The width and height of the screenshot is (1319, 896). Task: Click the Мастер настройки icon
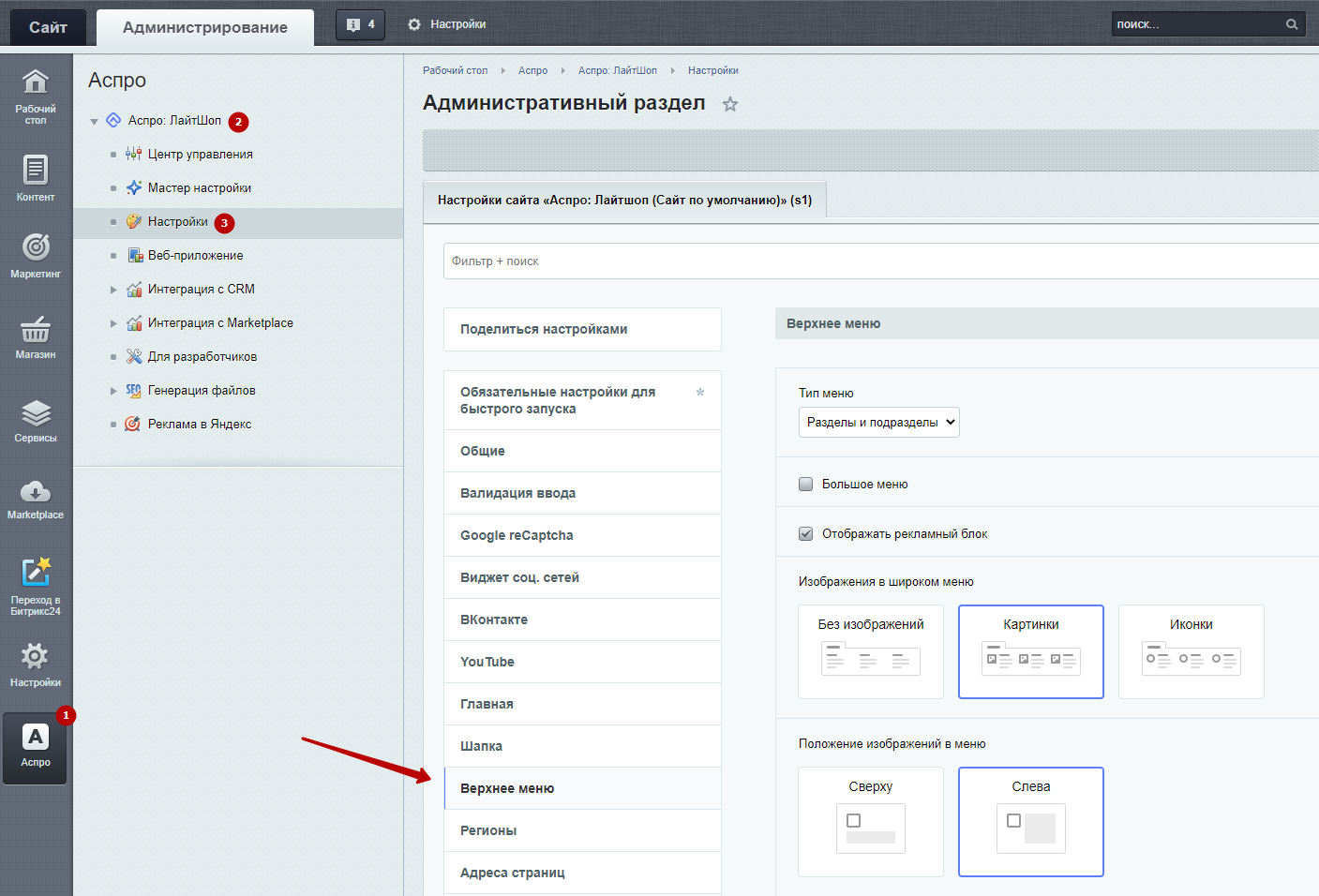[x=134, y=187]
